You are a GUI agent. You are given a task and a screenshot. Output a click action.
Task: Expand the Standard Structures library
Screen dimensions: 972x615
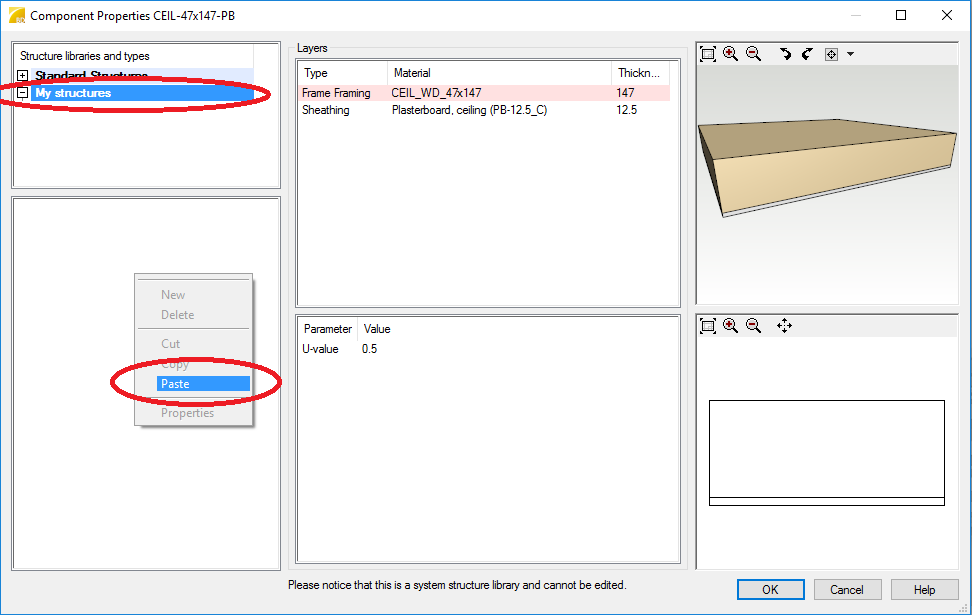pos(22,76)
